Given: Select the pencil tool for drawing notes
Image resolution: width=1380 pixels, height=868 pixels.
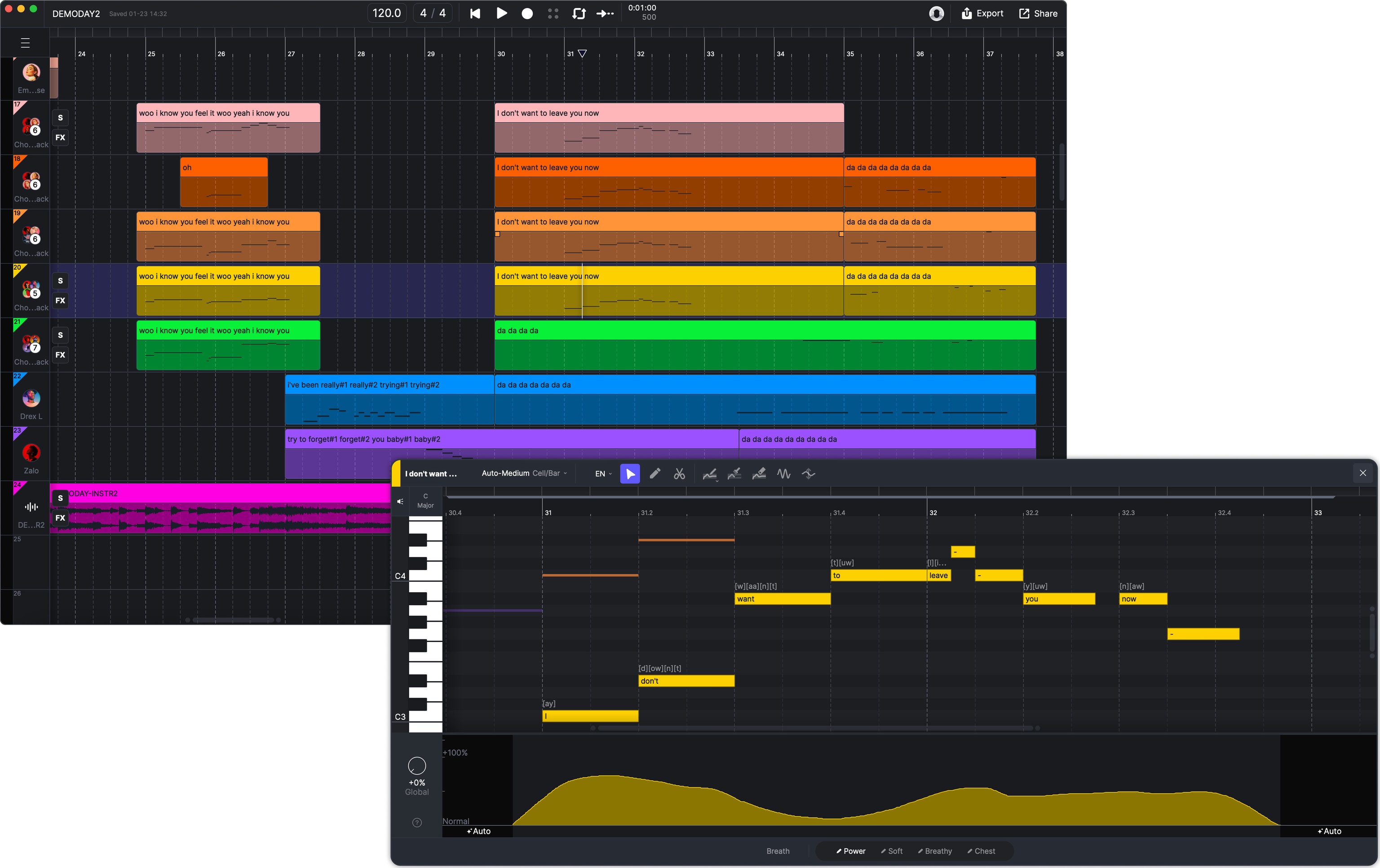Looking at the screenshot, I should pyautogui.click(x=655, y=474).
